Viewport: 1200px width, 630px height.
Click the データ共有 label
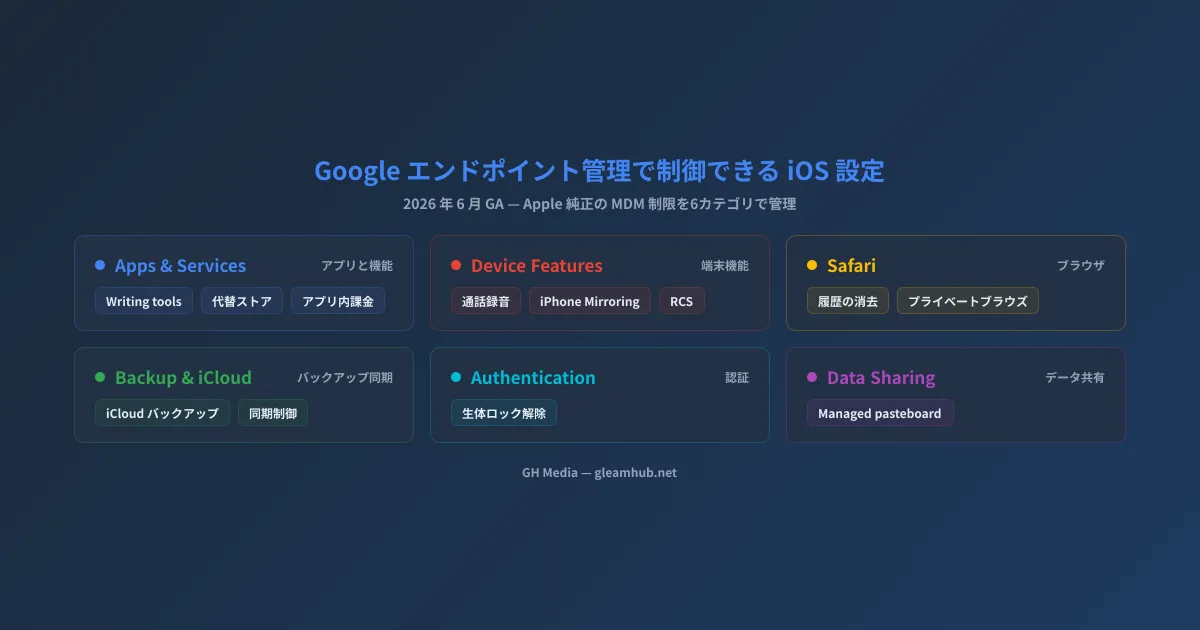[x=1075, y=378]
